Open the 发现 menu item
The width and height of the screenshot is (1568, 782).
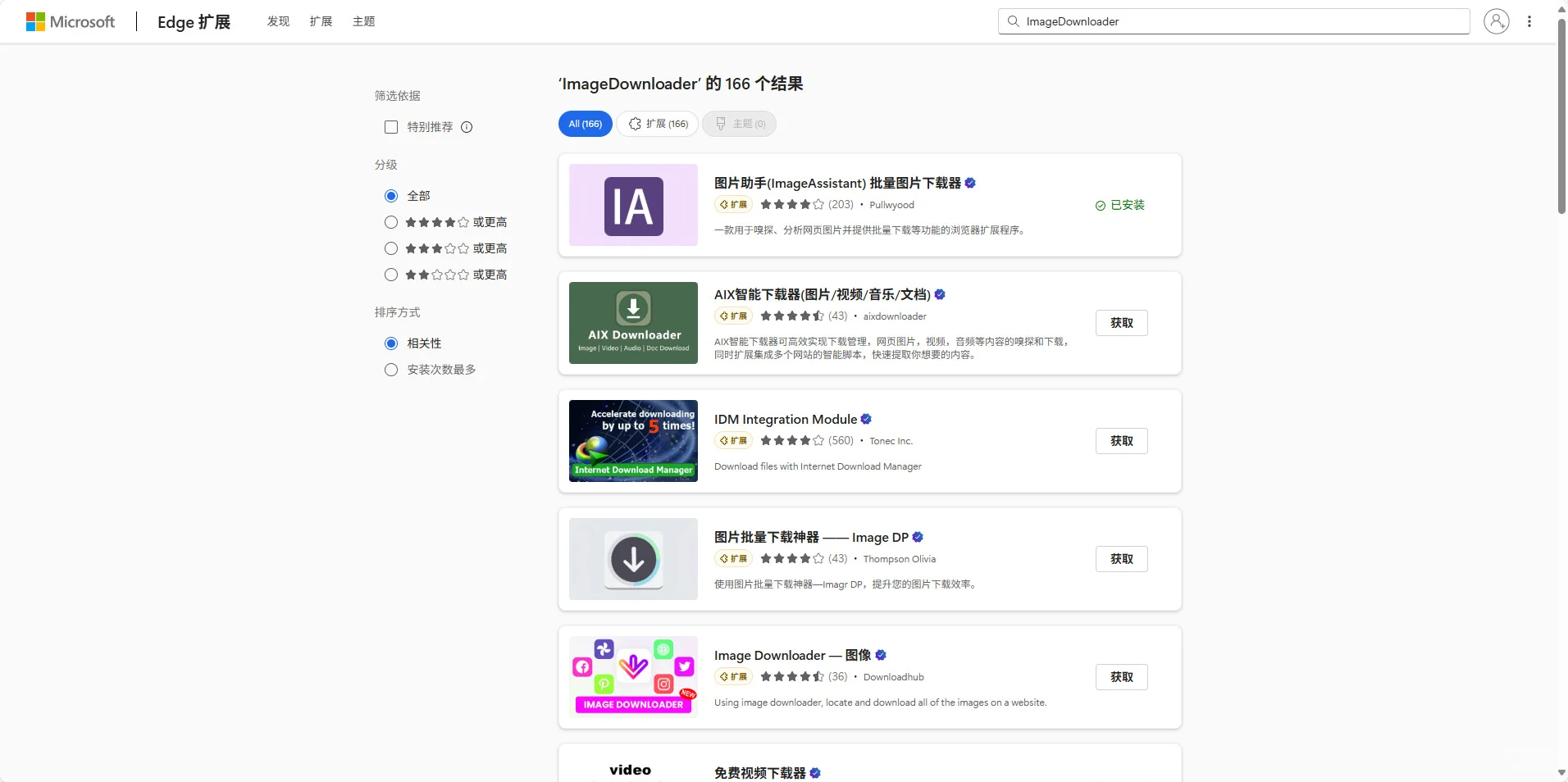click(x=278, y=21)
